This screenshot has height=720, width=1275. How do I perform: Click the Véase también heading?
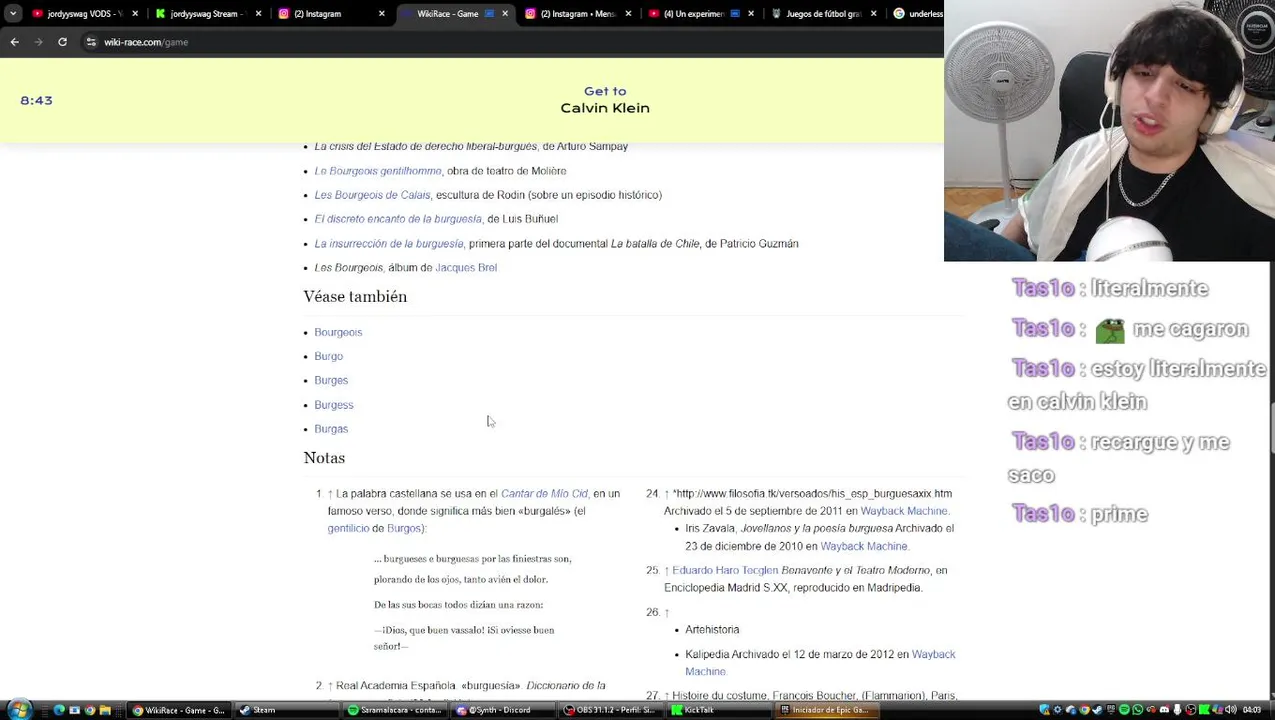[x=355, y=297]
